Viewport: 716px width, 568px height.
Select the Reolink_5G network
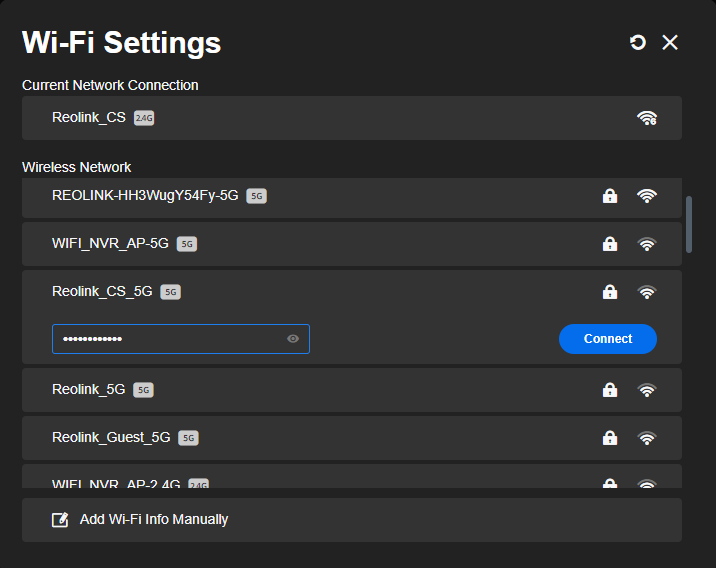point(352,390)
